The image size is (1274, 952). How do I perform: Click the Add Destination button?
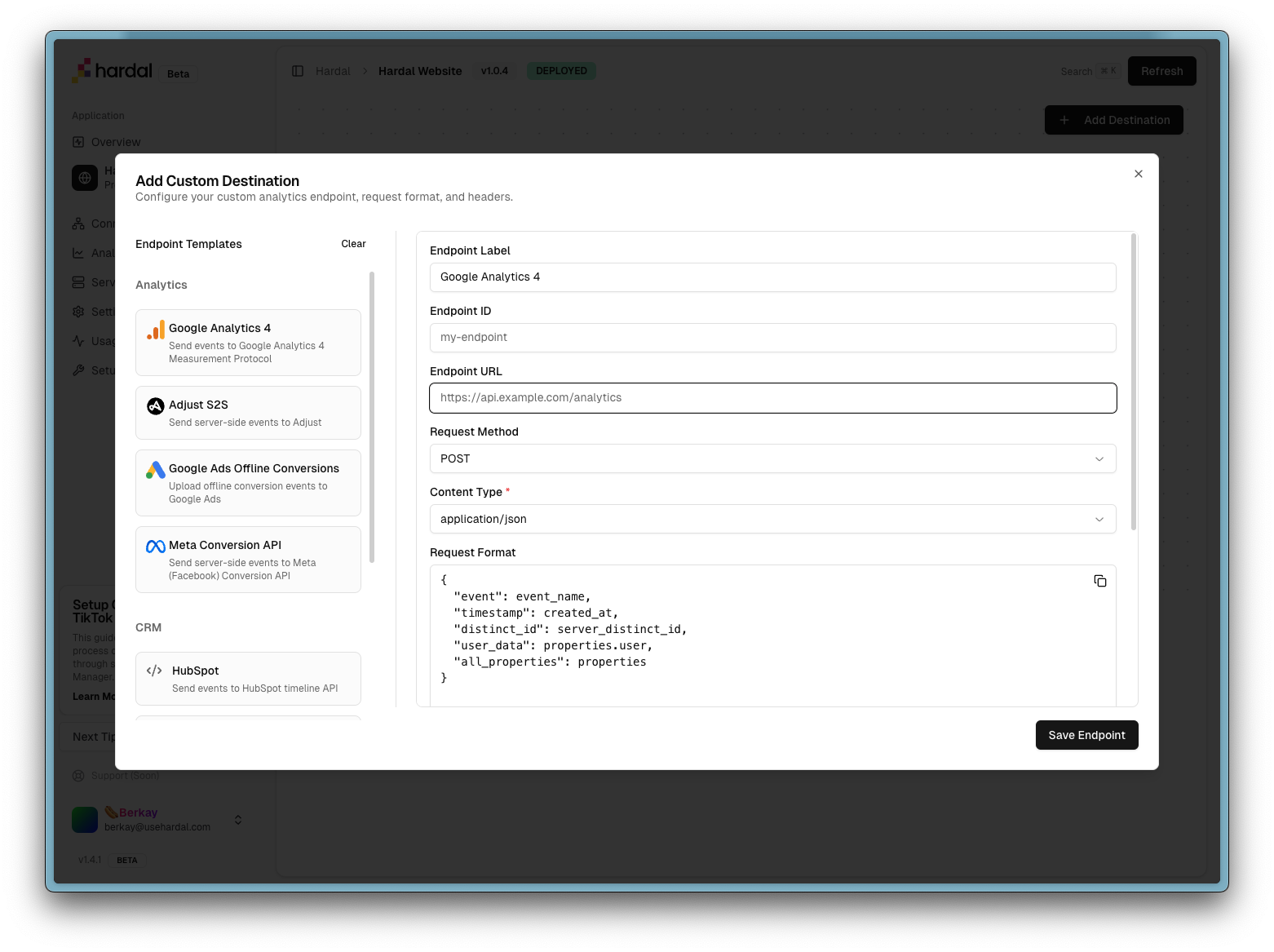coord(1114,120)
